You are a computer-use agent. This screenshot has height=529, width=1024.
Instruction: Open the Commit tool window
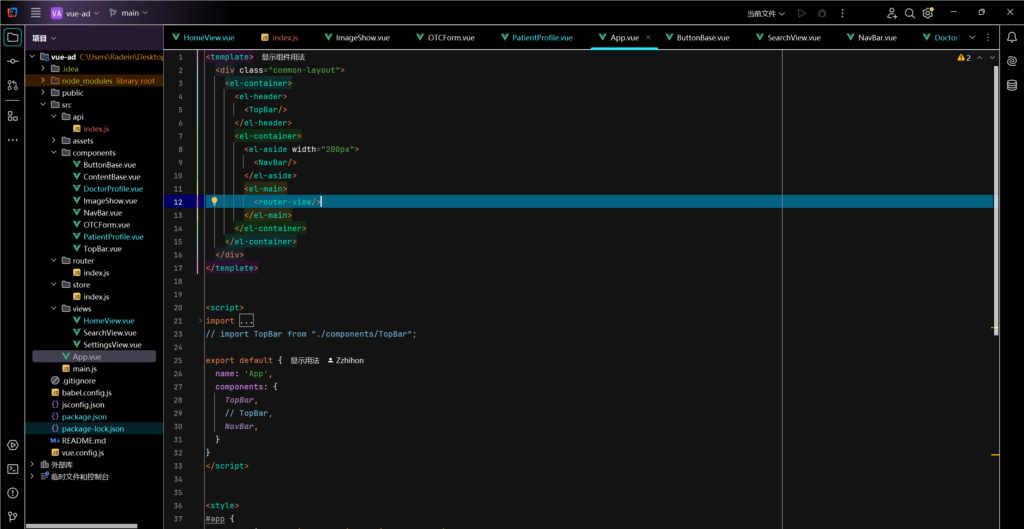(12, 61)
